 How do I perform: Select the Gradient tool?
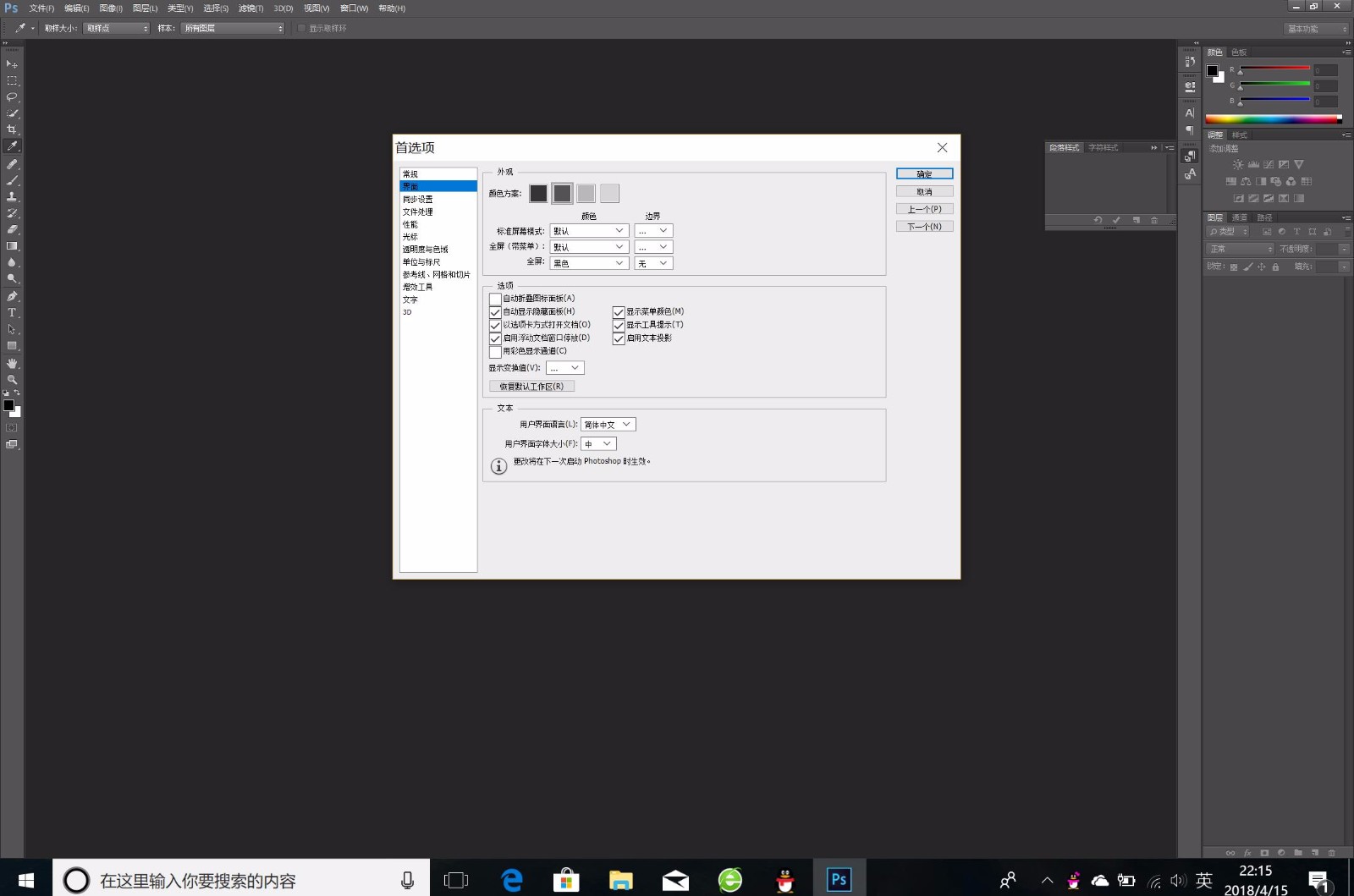(12, 246)
